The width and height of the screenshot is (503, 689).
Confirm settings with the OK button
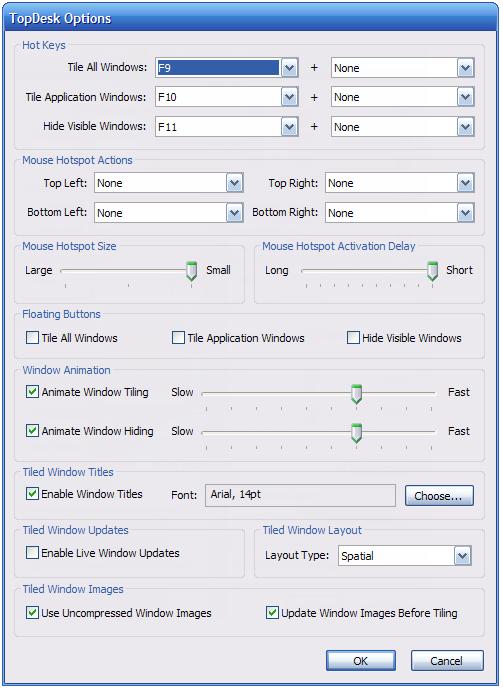click(x=361, y=660)
